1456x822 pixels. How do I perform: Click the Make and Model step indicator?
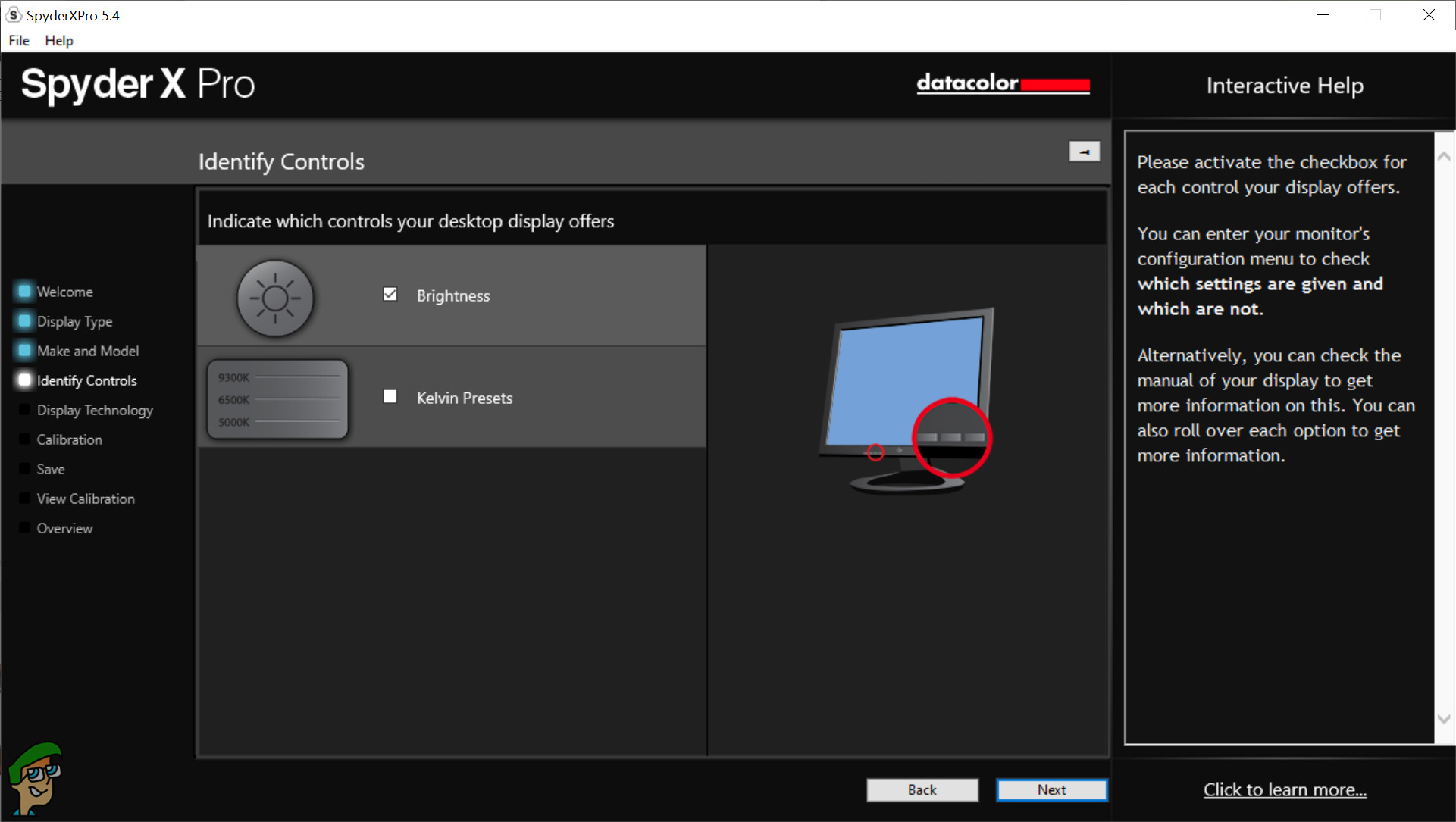pyautogui.click(x=24, y=351)
